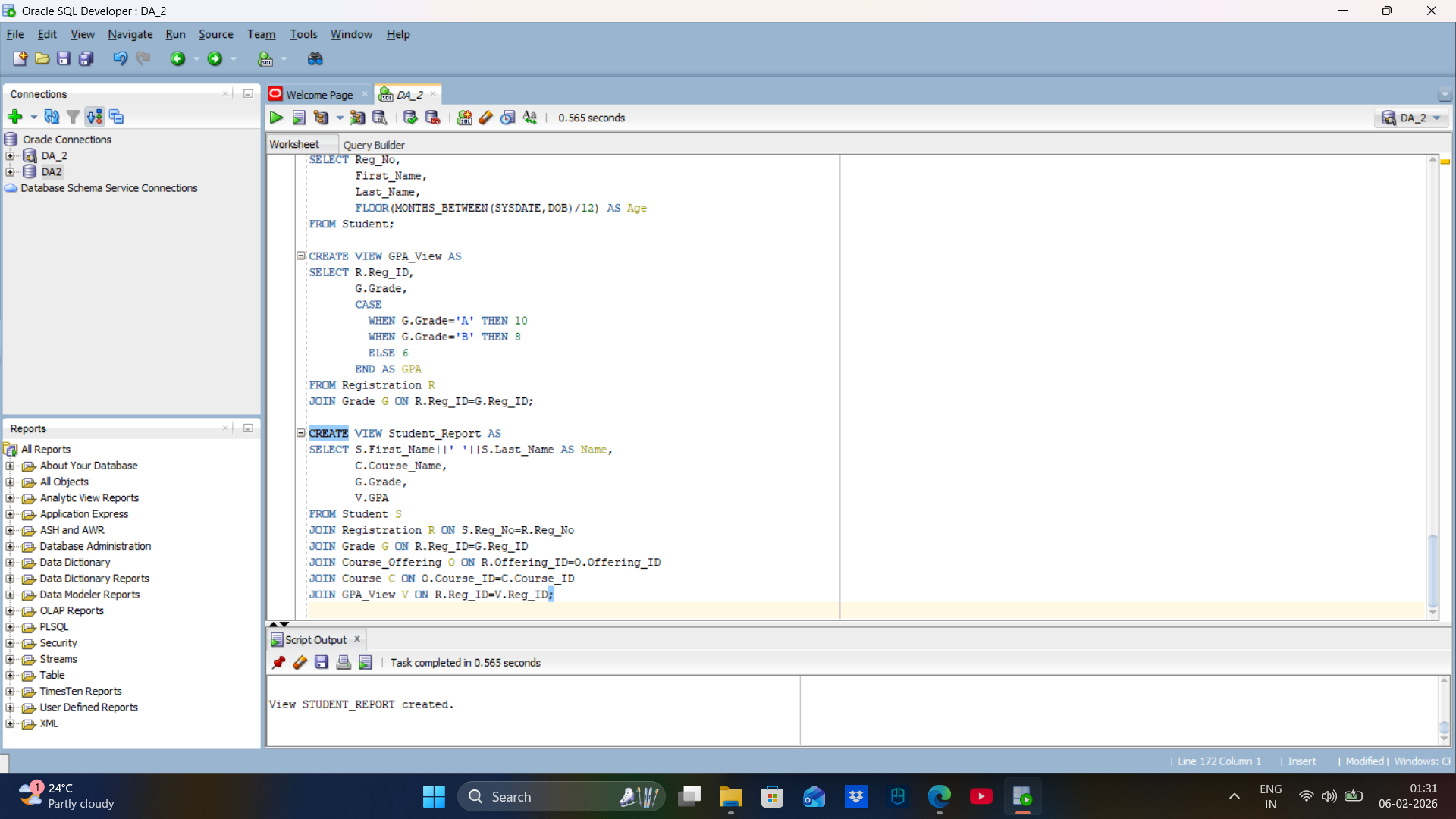The width and height of the screenshot is (1456, 819).
Task: Open the DA_2 connection dropdown at top right
Action: point(1436,118)
